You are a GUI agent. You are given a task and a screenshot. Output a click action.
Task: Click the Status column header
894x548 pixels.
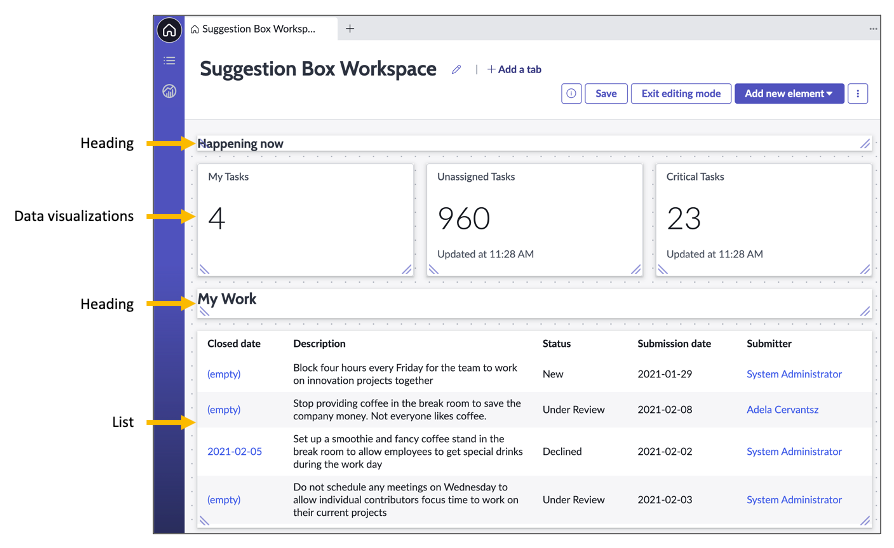[557, 344]
